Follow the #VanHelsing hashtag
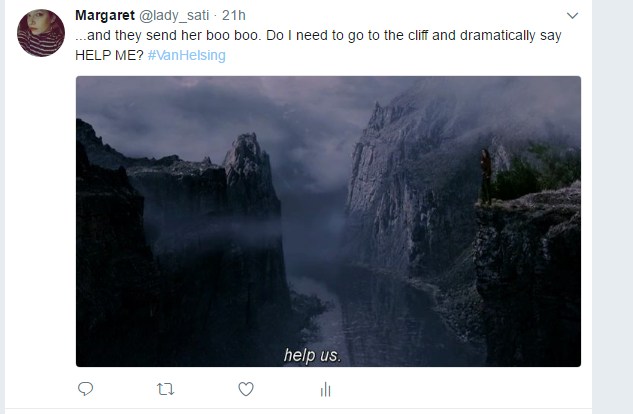 pos(187,55)
